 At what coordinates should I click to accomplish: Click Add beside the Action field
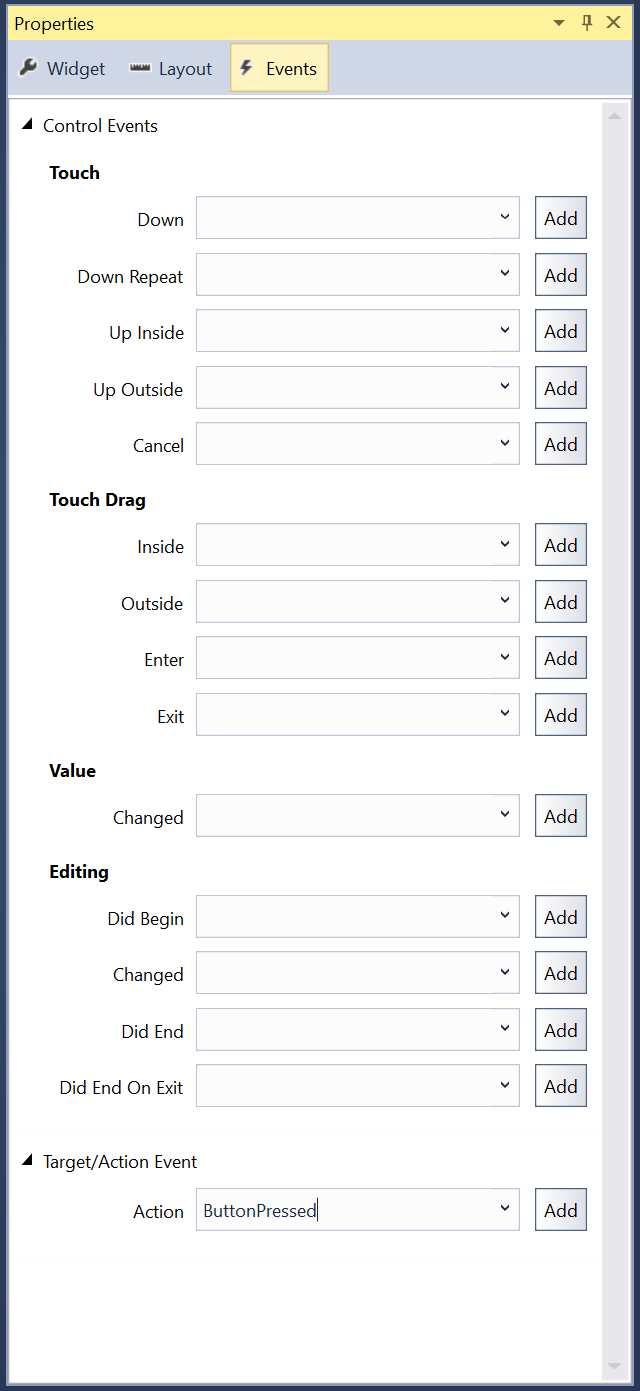point(560,1209)
